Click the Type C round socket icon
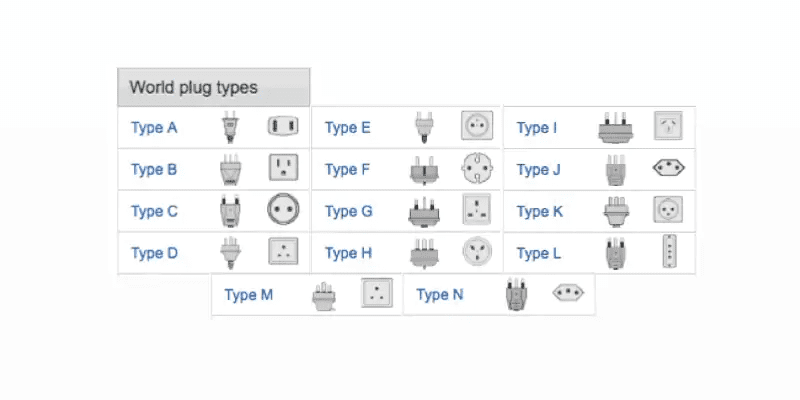Image resolution: width=800 pixels, height=400 pixels. [x=283, y=209]
